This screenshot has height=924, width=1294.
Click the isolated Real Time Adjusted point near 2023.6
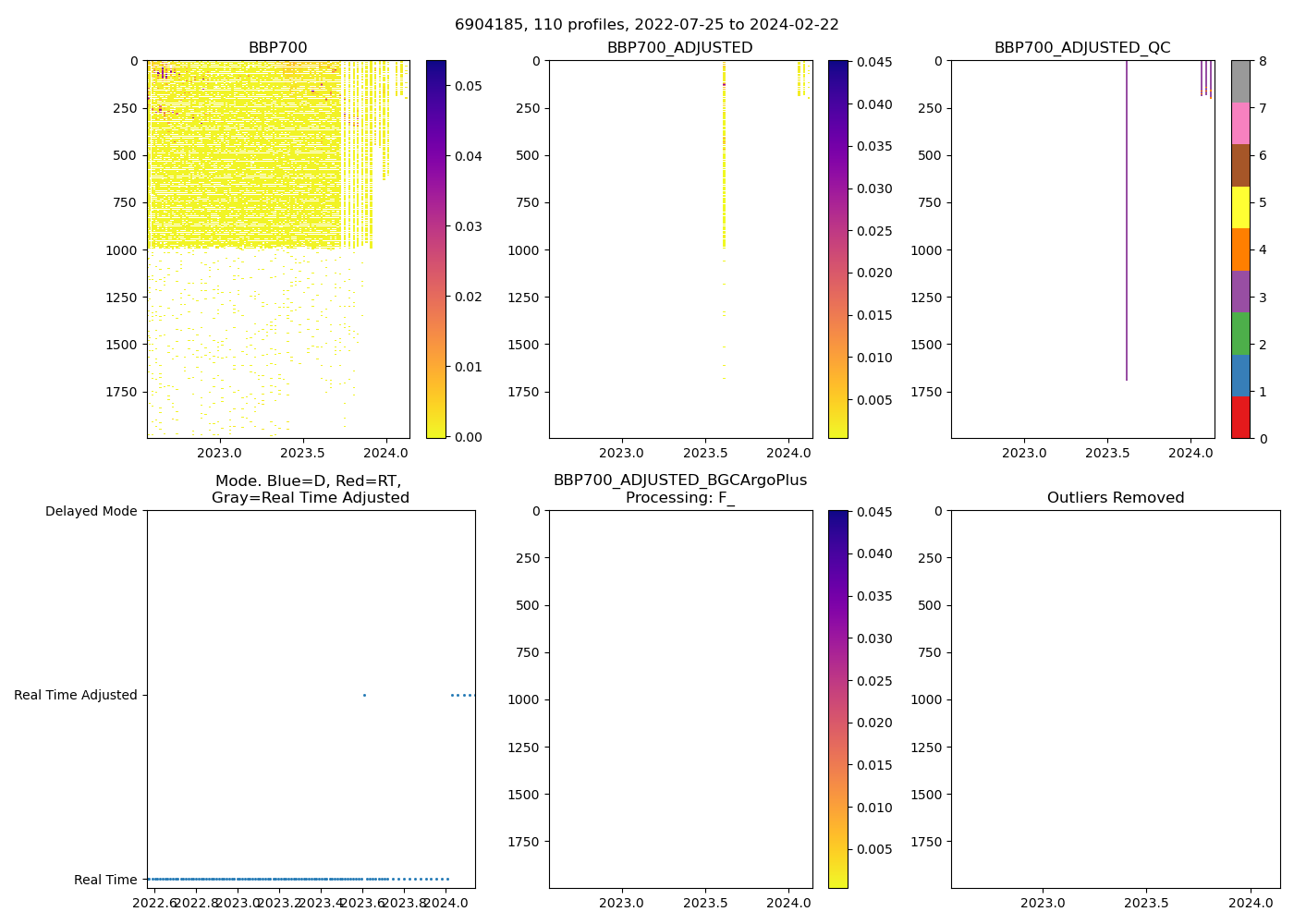364,695
